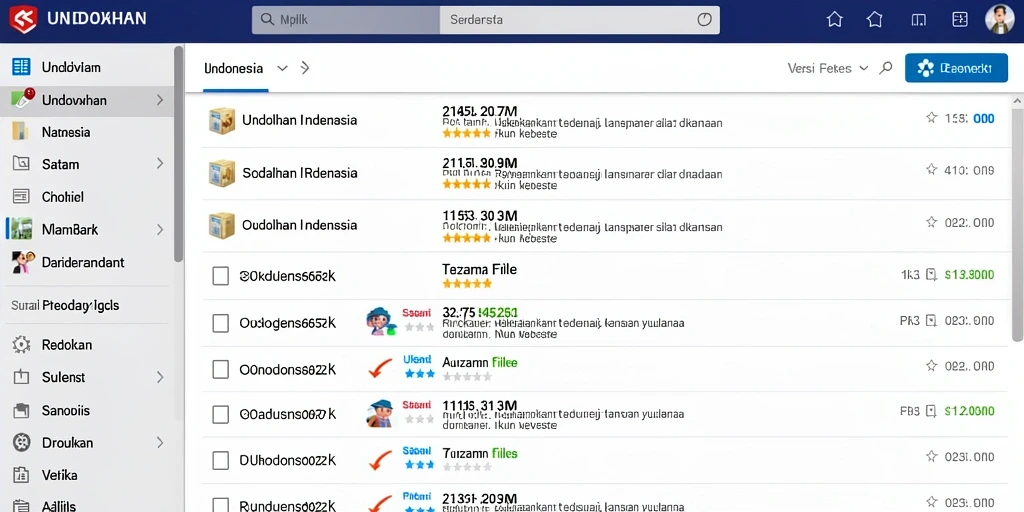The height and width of the screenshot is (512, 1024).
Task: Expand the Undovkhan sidebar chevron
Action: point(160,100)
